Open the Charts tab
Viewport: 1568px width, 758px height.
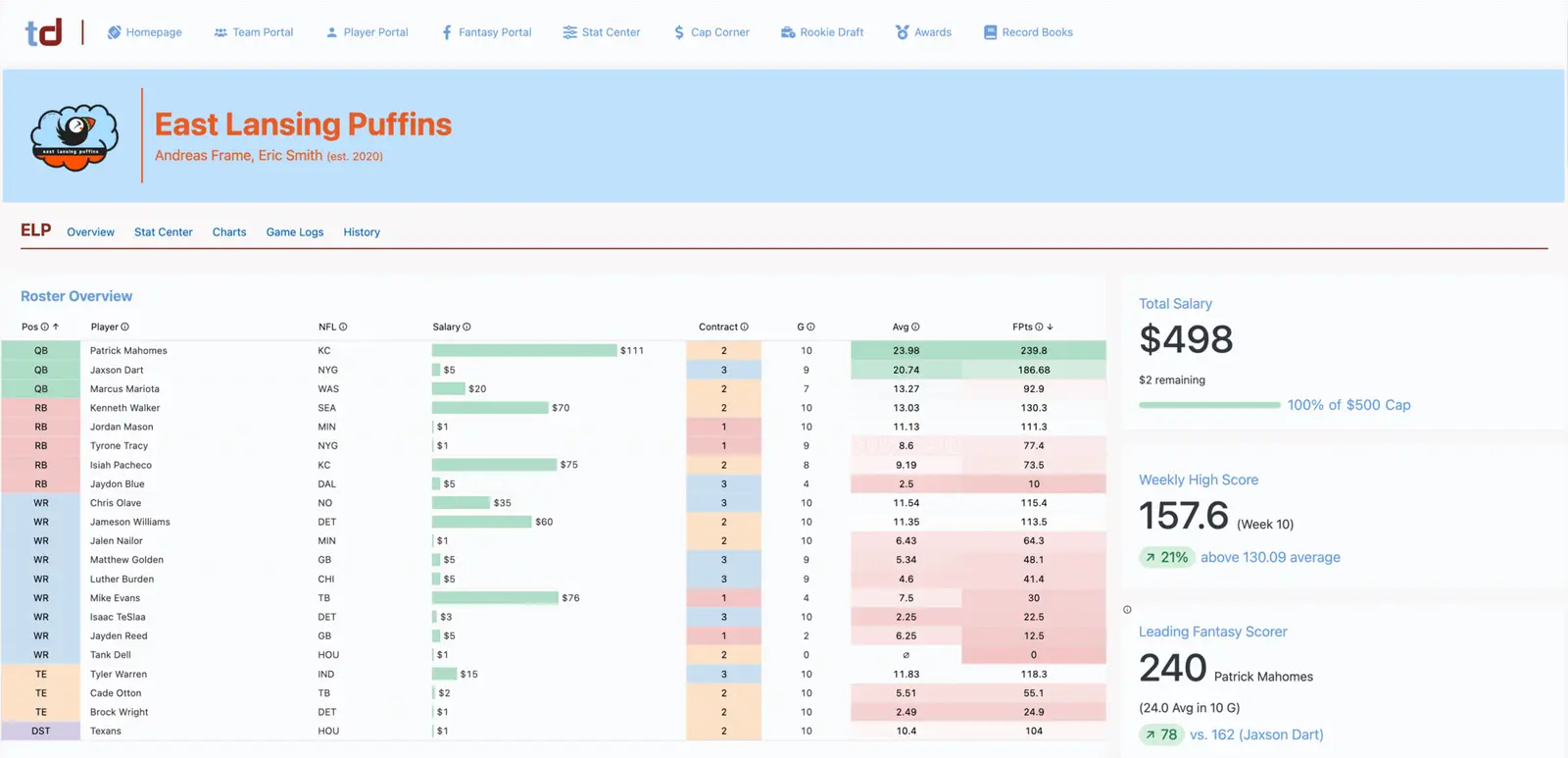pyautogui.click(x=229, y=232)
